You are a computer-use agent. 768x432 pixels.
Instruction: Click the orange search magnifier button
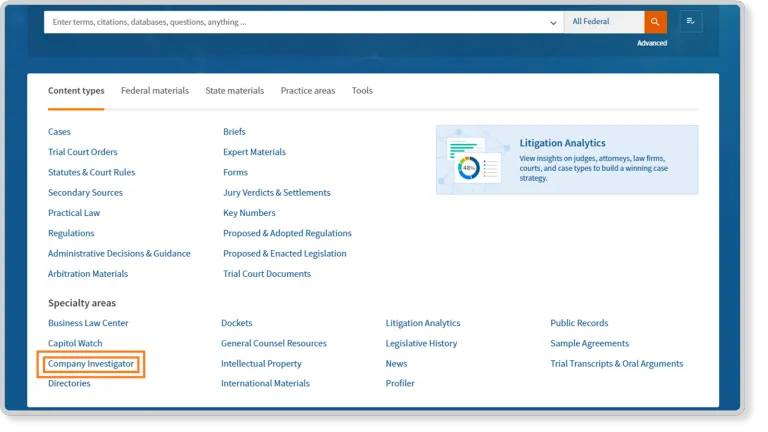[655, 21]
